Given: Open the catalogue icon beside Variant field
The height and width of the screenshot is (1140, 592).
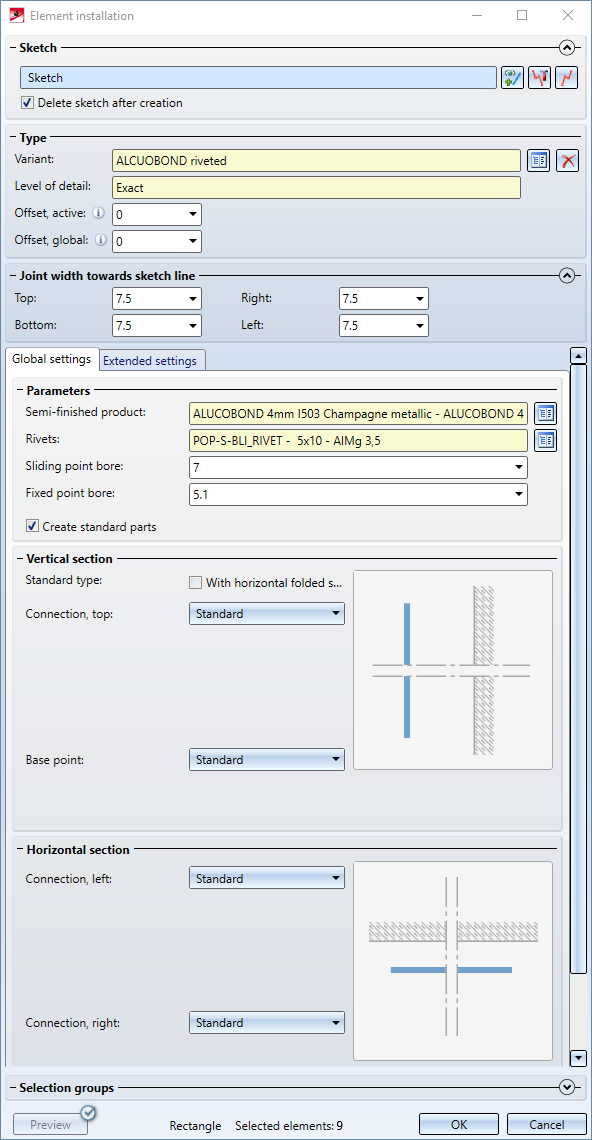Looking at the screenshot, I should tap(538, 161).
